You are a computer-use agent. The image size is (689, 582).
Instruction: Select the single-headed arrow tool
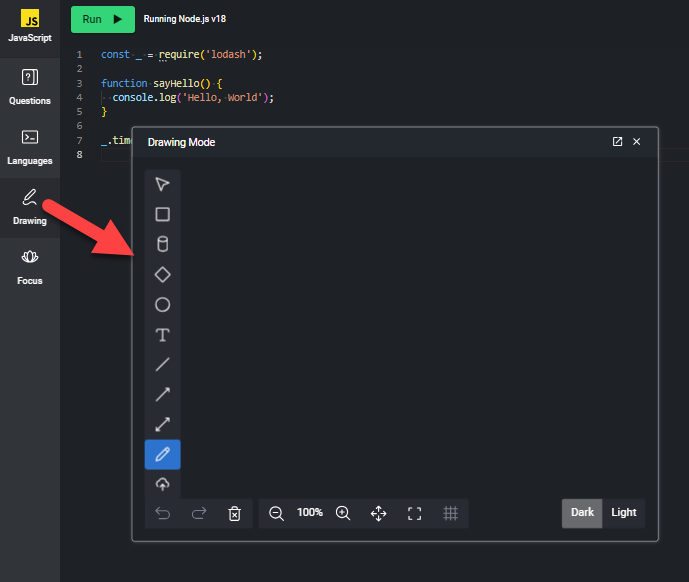coord(162,395)
